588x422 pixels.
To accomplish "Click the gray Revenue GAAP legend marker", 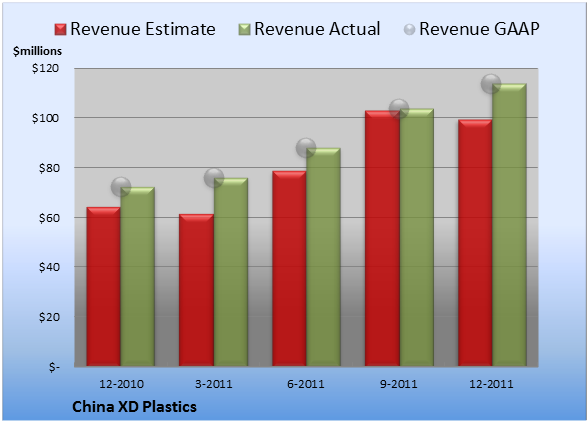I will click(410, 30).
